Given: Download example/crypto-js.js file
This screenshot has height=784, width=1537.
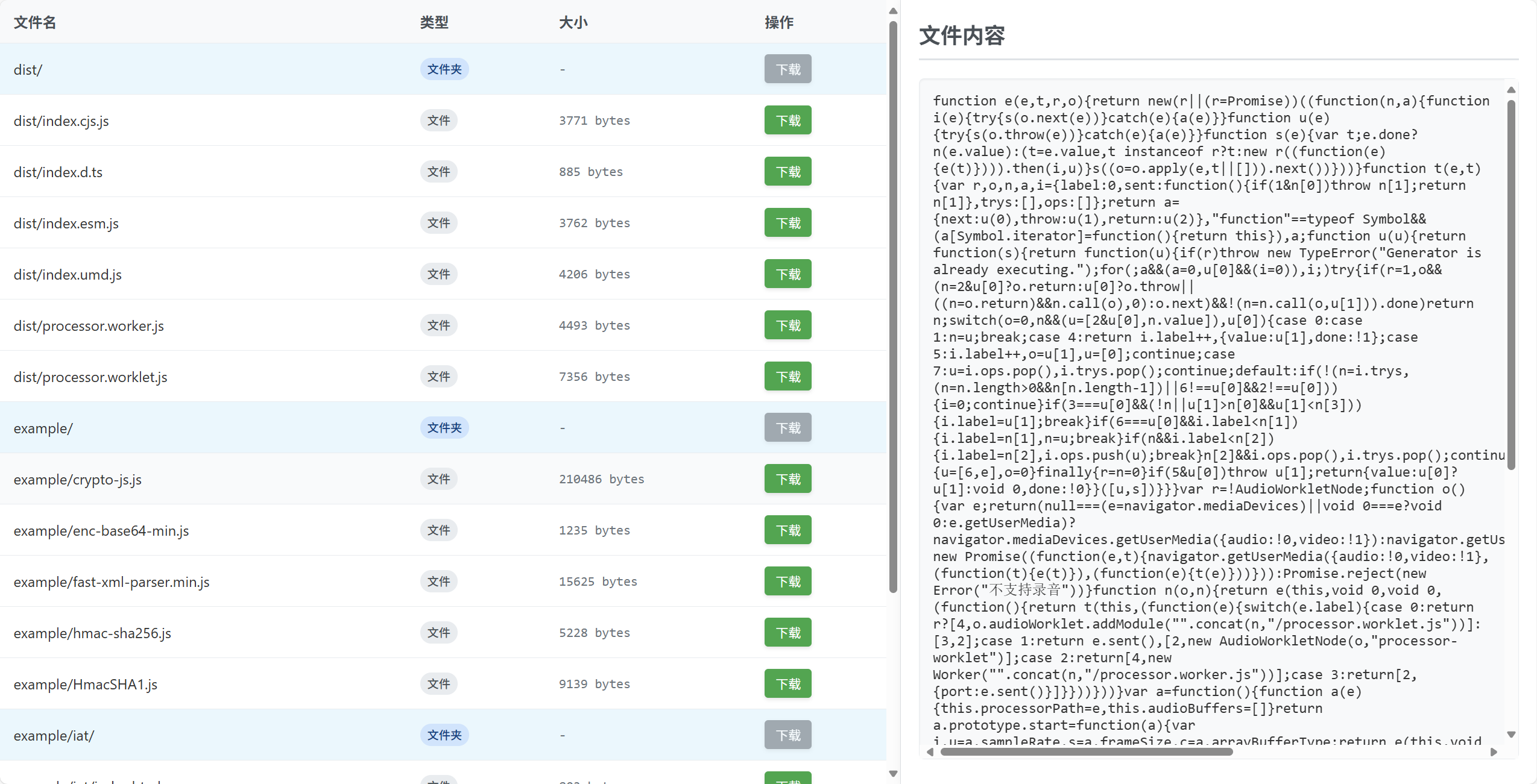Looking at the screenshot, I should [787, 479].
